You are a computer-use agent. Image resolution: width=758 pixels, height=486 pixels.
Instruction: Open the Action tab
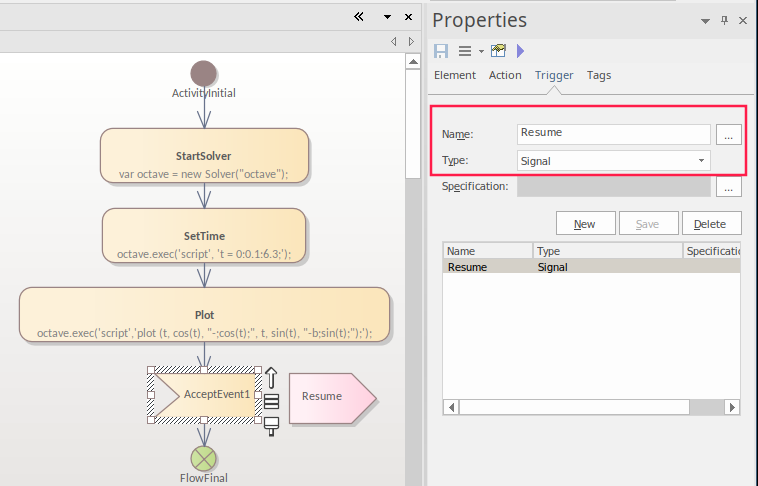(505, 75)
